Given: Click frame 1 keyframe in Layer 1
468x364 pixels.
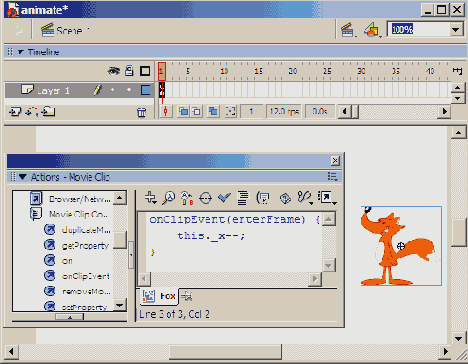Looking at the screenshot, I should (x=162, y=90).
